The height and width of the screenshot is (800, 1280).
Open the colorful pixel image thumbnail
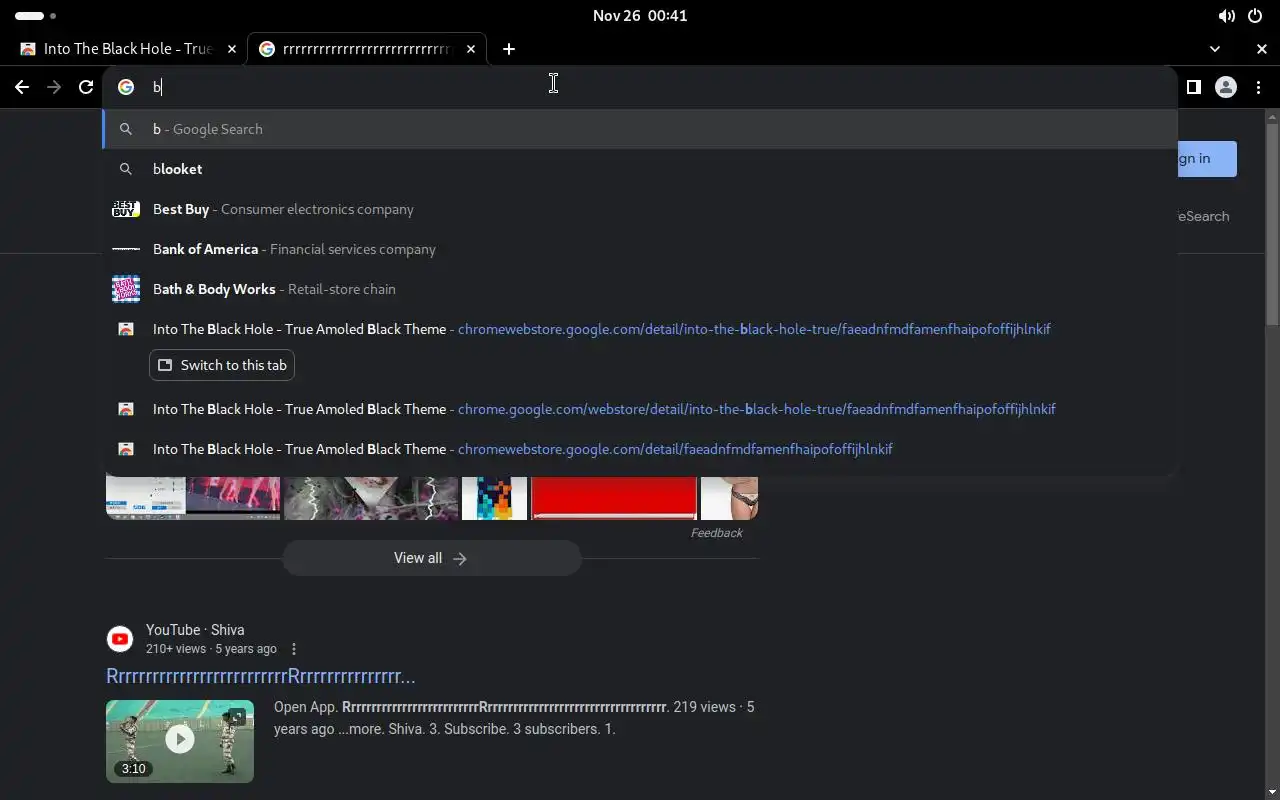pos(494,498)
